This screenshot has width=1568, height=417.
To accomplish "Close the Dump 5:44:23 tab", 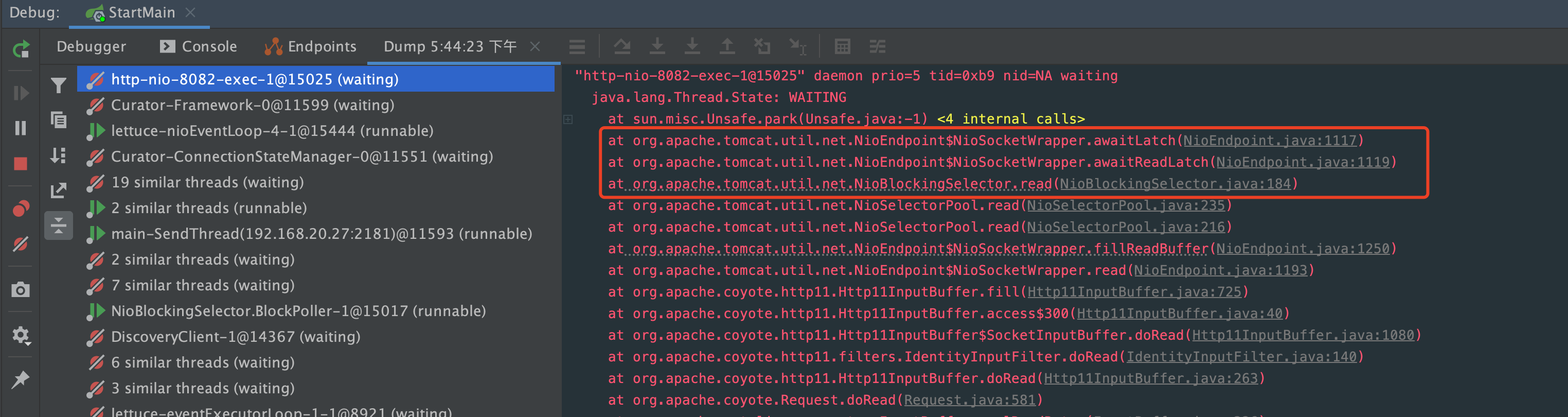I will (535, 46).
